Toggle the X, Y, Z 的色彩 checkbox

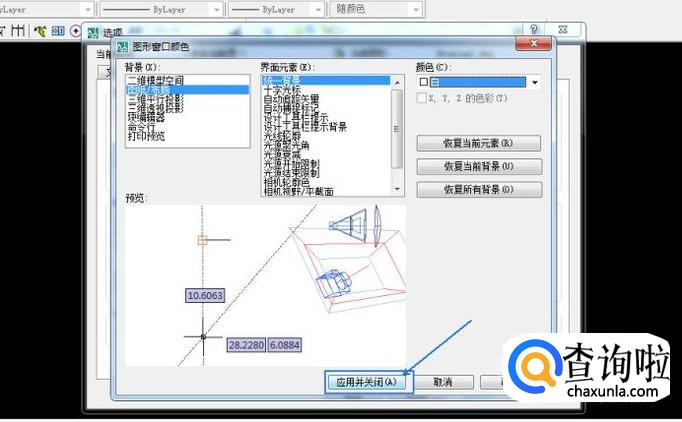pos(421,98)
